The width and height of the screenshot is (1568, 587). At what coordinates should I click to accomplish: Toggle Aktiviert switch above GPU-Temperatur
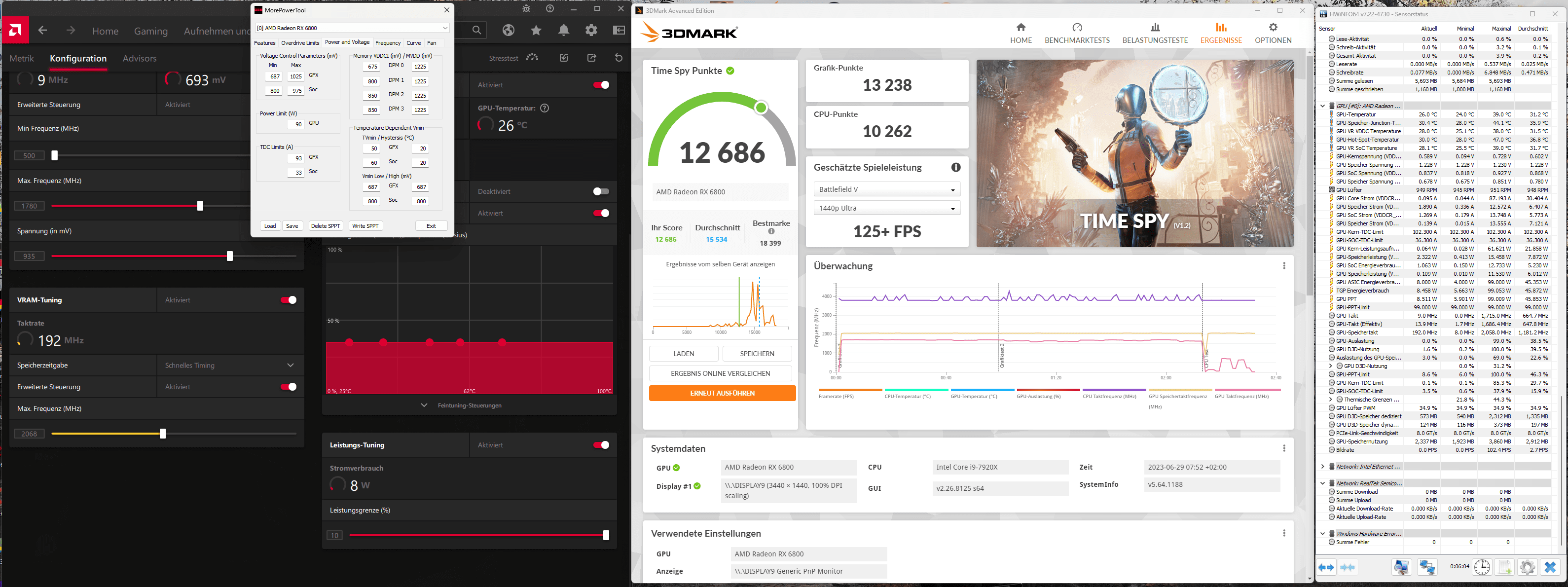point(601,85)
